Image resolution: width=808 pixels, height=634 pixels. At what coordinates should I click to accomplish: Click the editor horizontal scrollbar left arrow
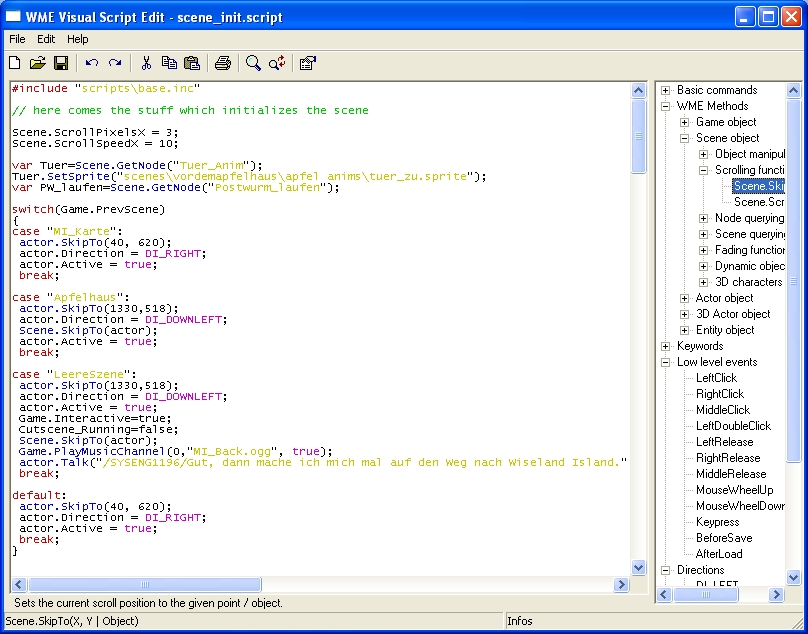pos(19,585)
